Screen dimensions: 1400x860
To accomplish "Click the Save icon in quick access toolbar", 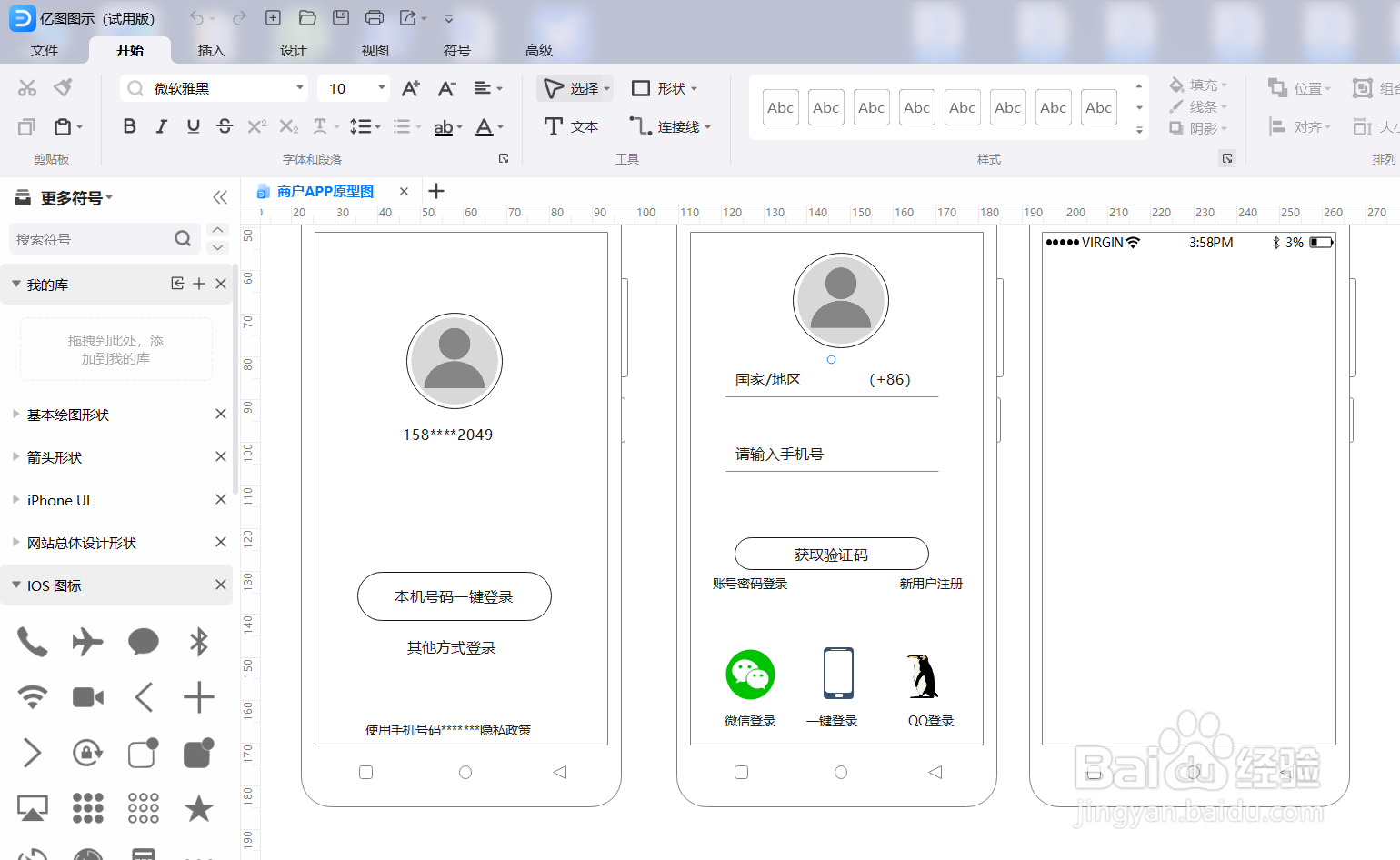I will tap(341, 17).
